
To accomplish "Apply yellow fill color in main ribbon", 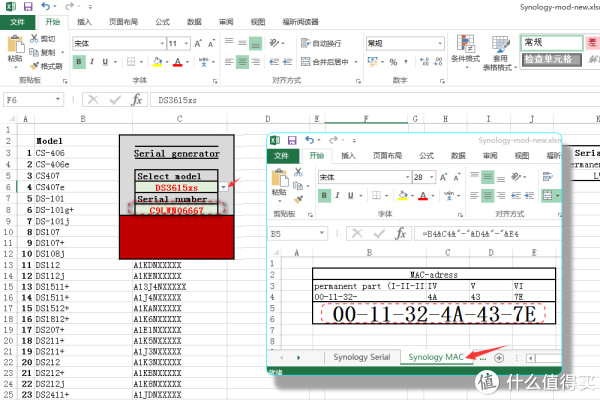I will coord(157,62).
